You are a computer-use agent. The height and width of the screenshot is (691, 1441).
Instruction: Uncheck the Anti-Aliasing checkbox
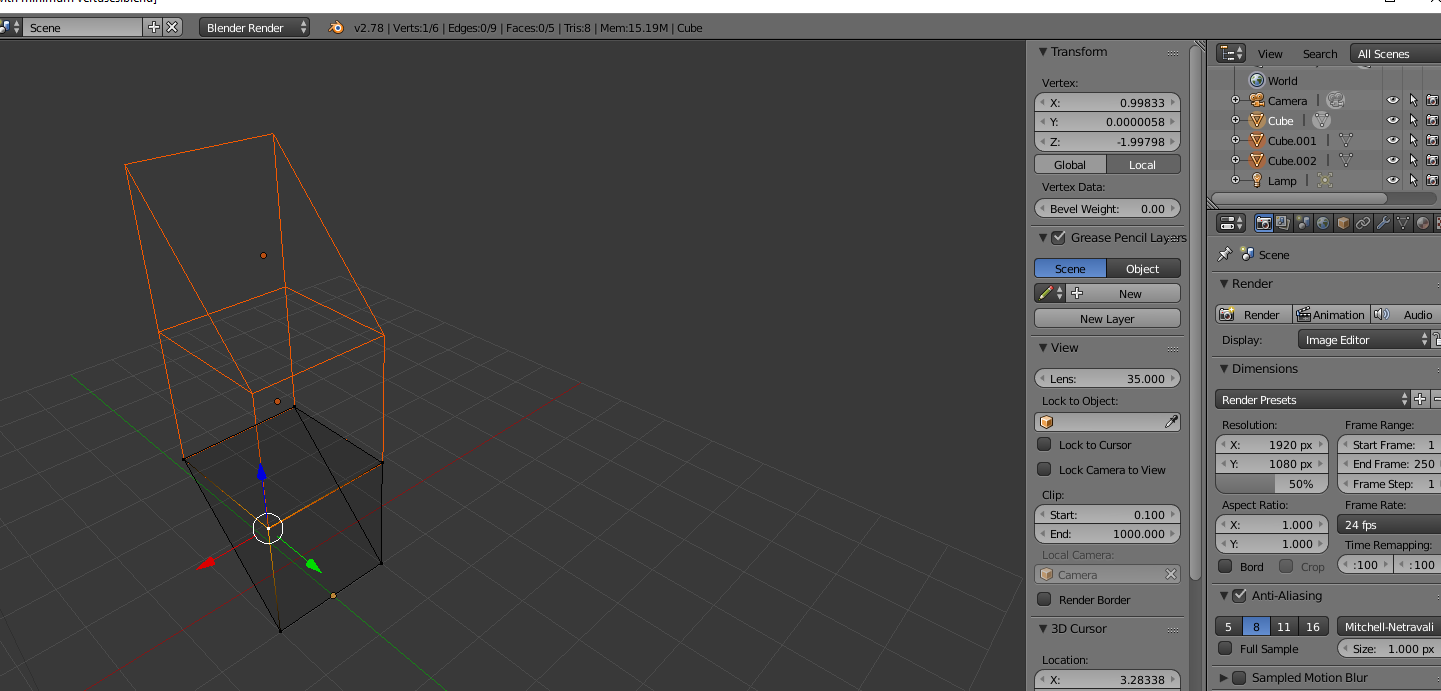1239,596
